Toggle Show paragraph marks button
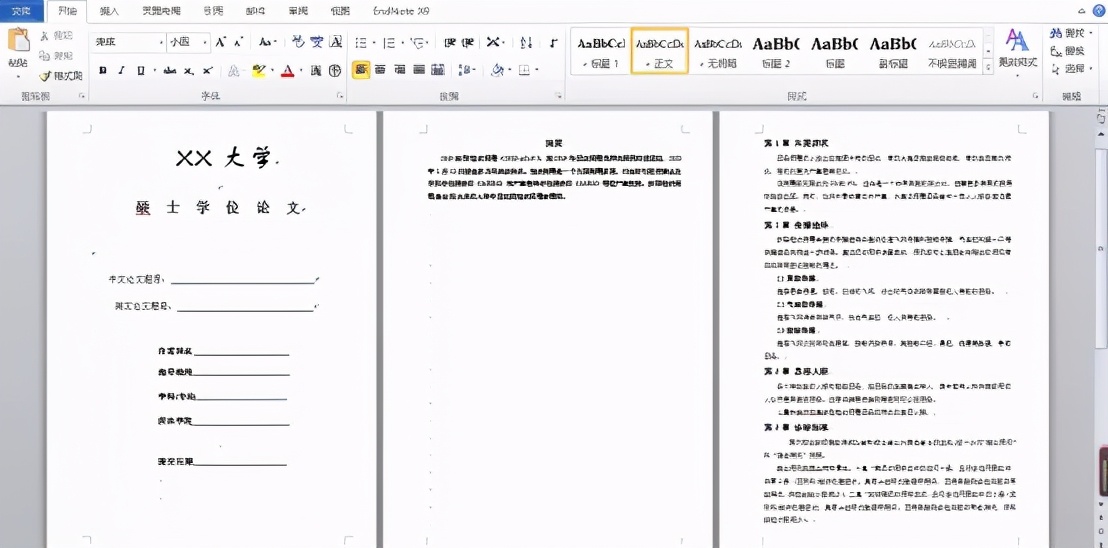1108x548 pixels. 554,43
